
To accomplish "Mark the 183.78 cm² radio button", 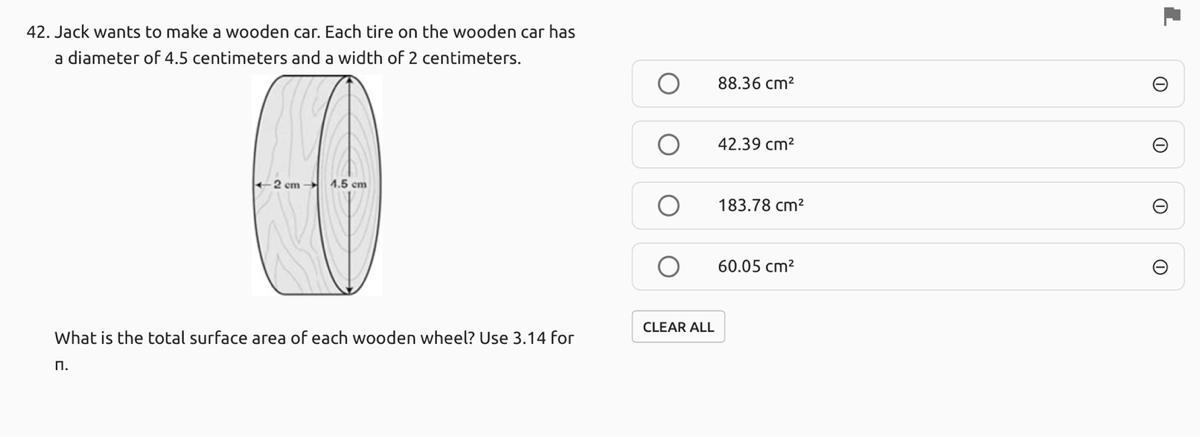I will pos(670,206).
